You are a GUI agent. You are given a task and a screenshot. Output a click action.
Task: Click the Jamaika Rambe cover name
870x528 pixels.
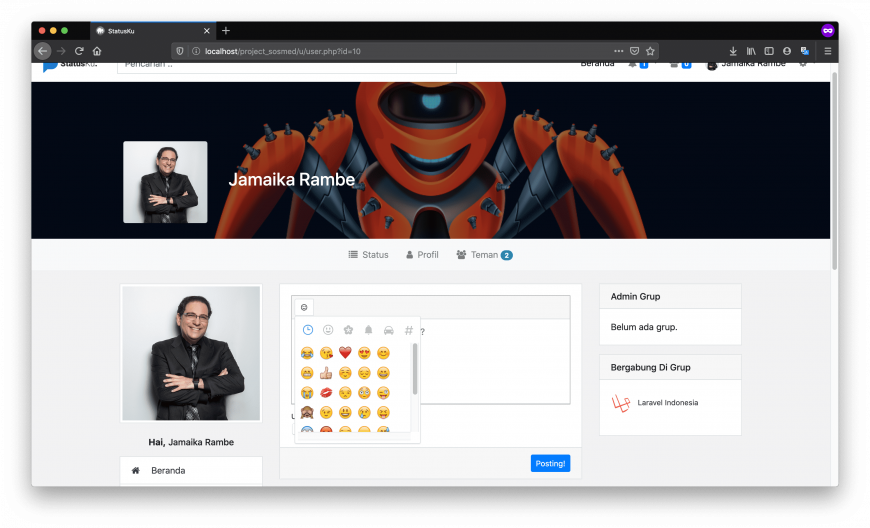click(291, 179)
